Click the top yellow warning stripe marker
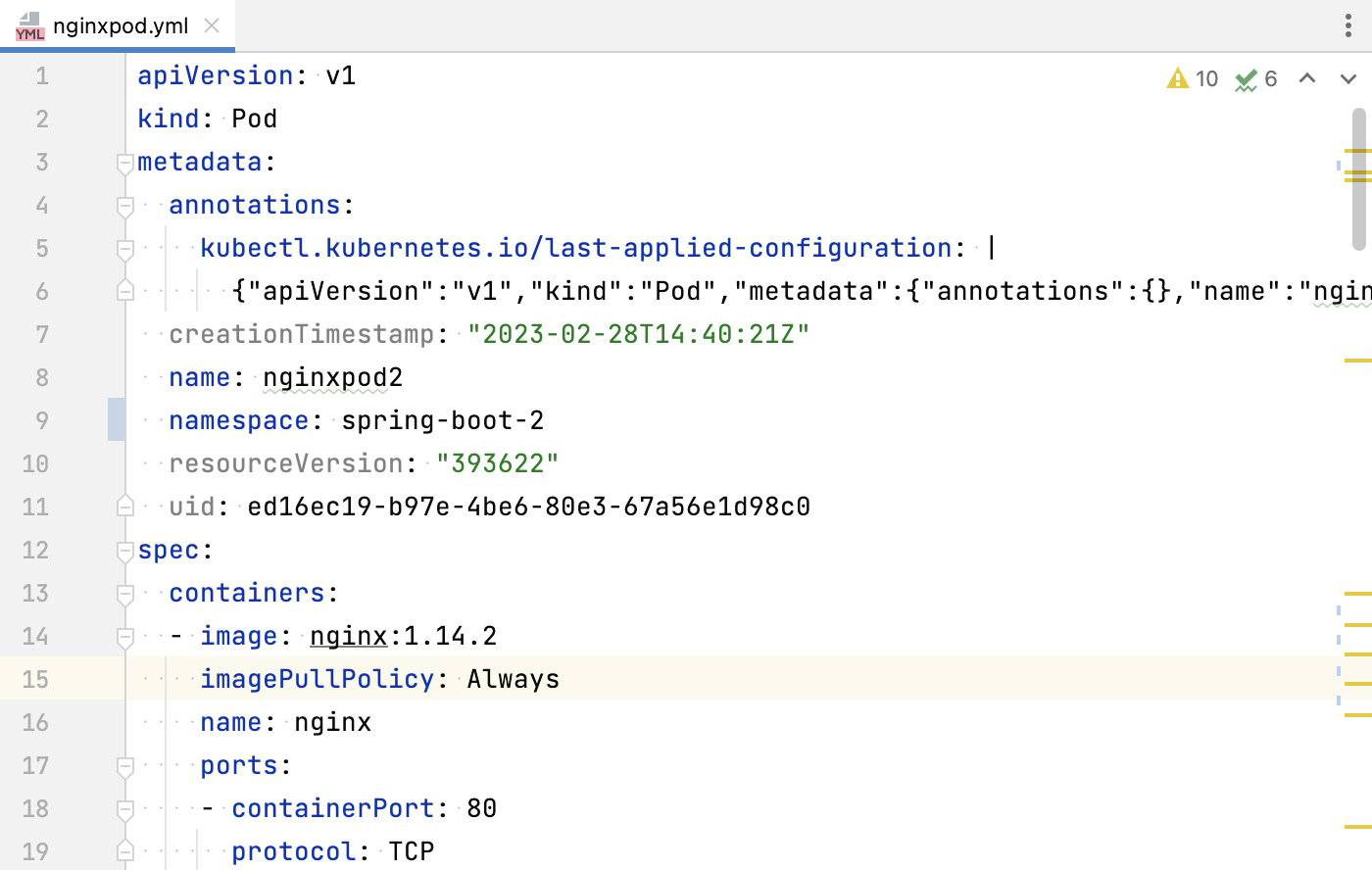This screenshot has height=870, width=1372. pos(1357,151)
